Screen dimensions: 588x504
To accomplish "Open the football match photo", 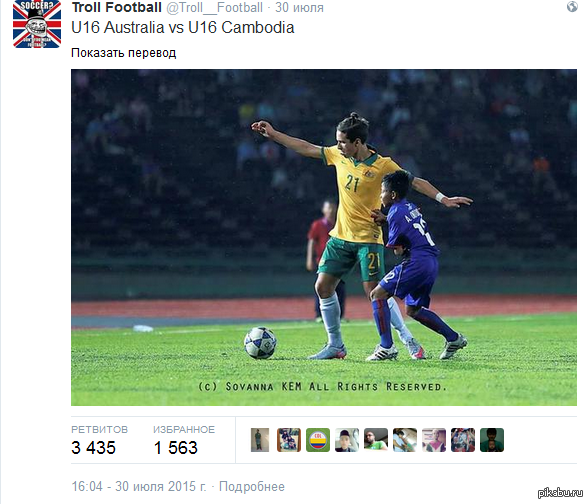I will [x=324, y=237].
